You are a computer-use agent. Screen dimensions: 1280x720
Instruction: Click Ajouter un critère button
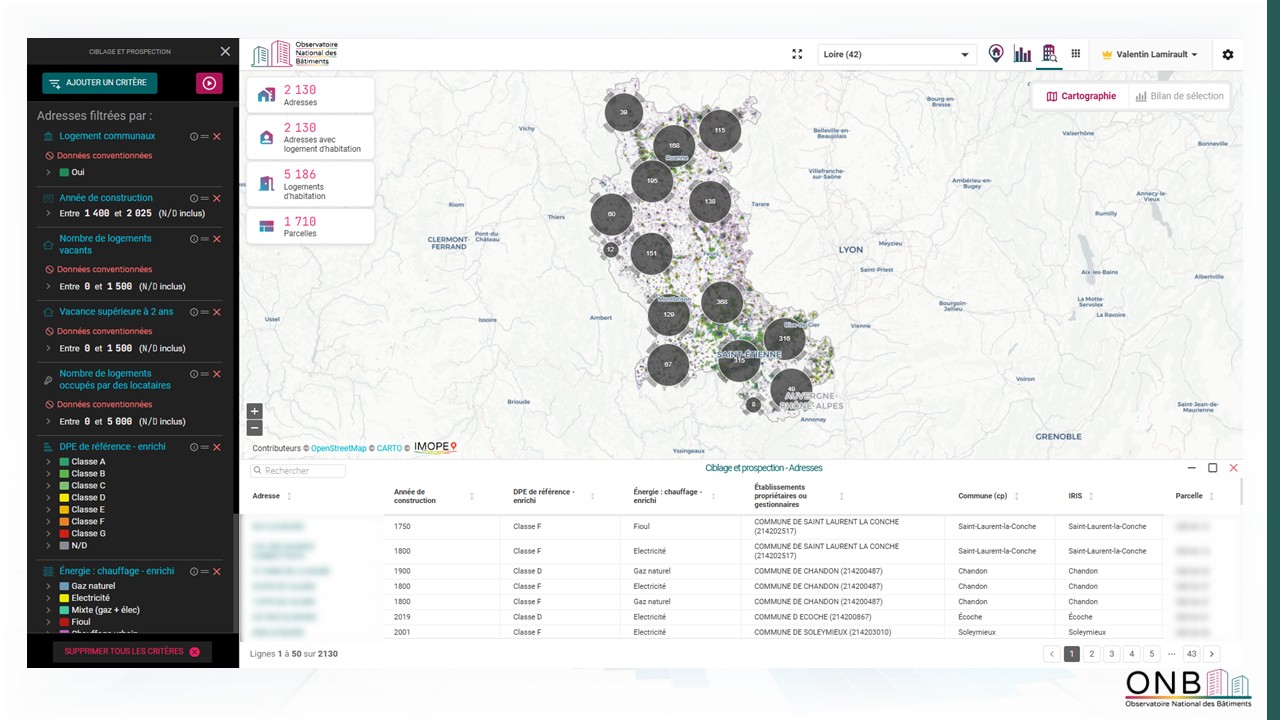click(99, 83)
